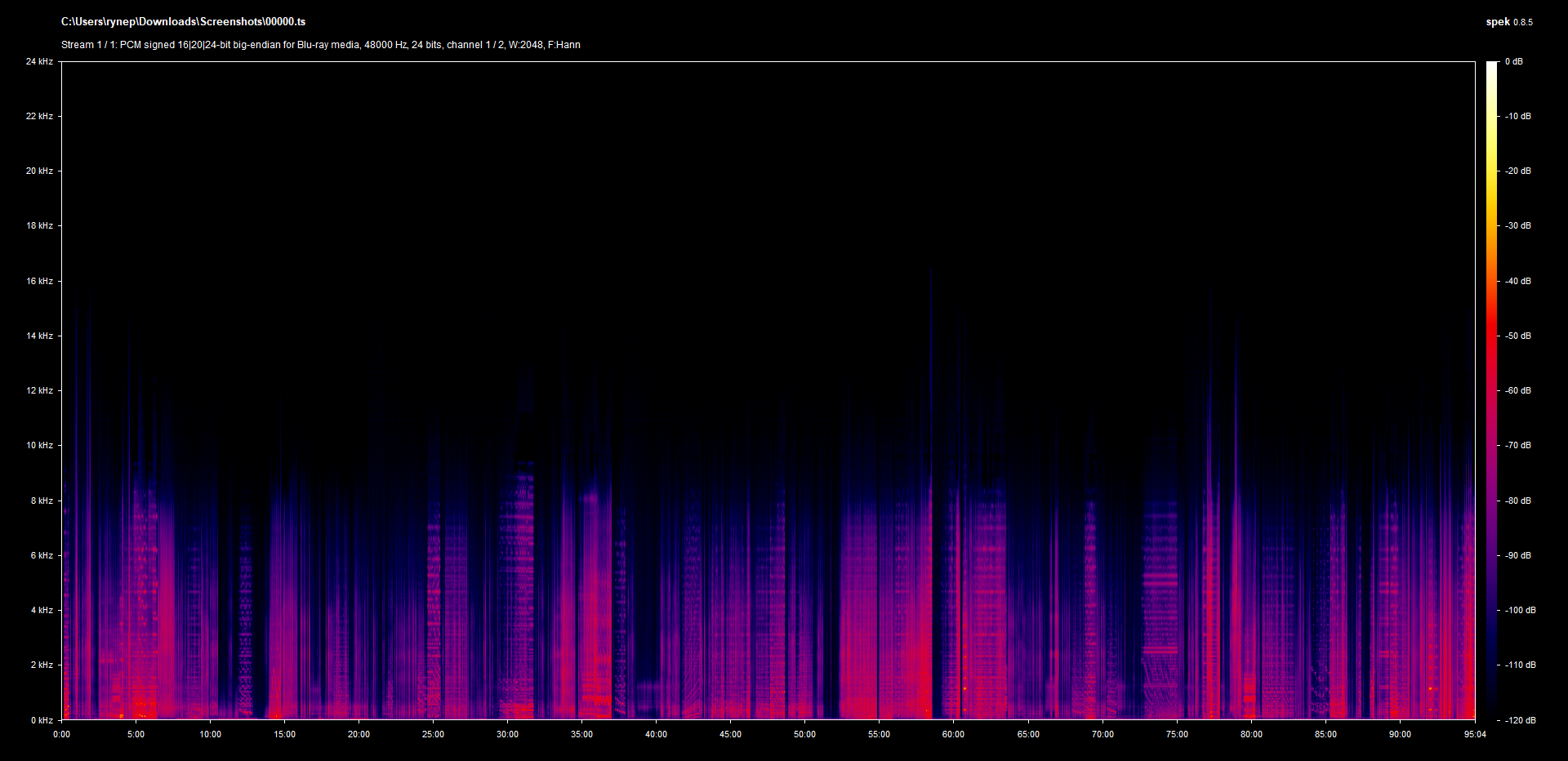The image size is (1568, 761).
Task: Click the 45:00 time axis marker
Action: tap(730, 734)
